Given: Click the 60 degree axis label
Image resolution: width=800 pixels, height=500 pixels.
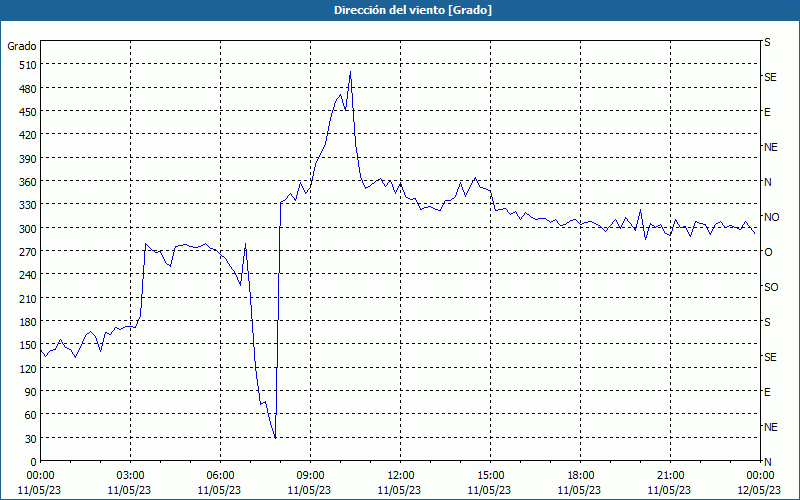Looking at the screenshot, I should 31,415.
